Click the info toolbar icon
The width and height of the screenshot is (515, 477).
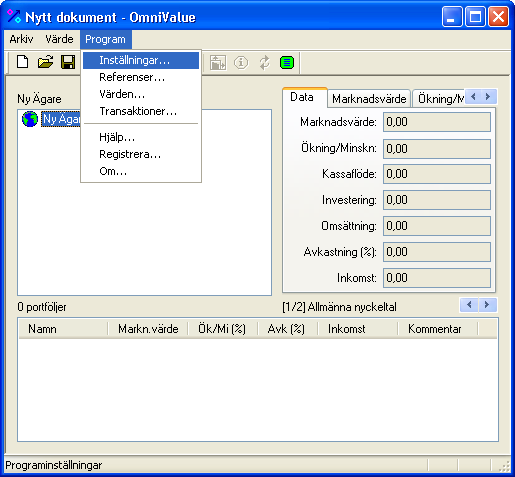click(241, 62)
